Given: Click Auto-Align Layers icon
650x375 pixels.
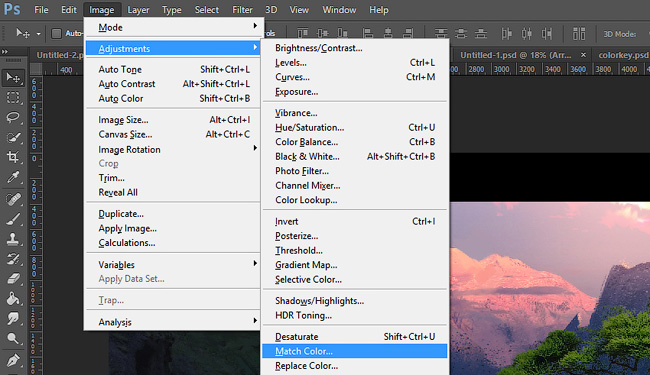Looking at the screenshot, I should point(579,33).
